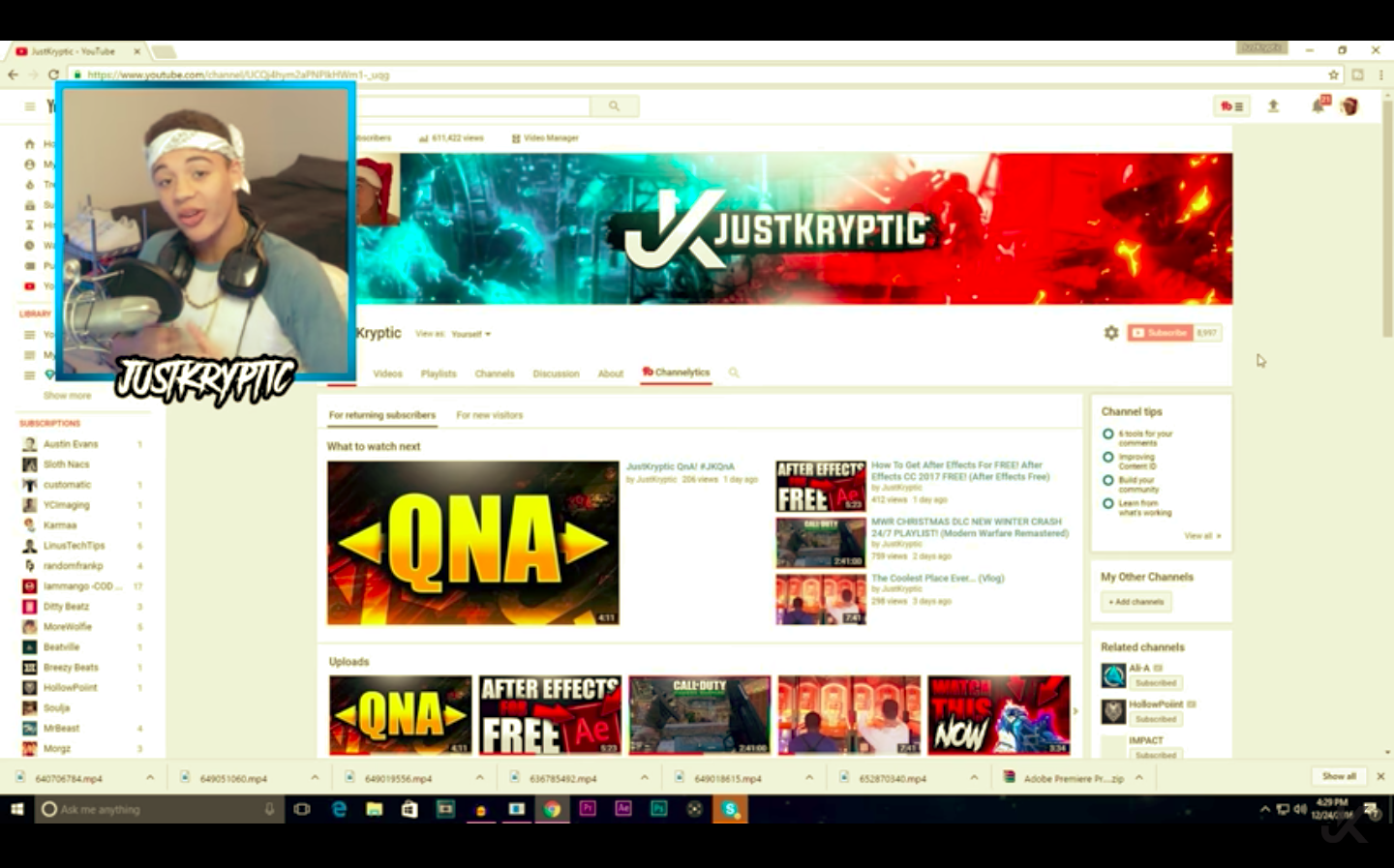Click the red Subscribe button
Image resolution: width=1394 pixels, height=868 pixels.
tap(1160, 333)
